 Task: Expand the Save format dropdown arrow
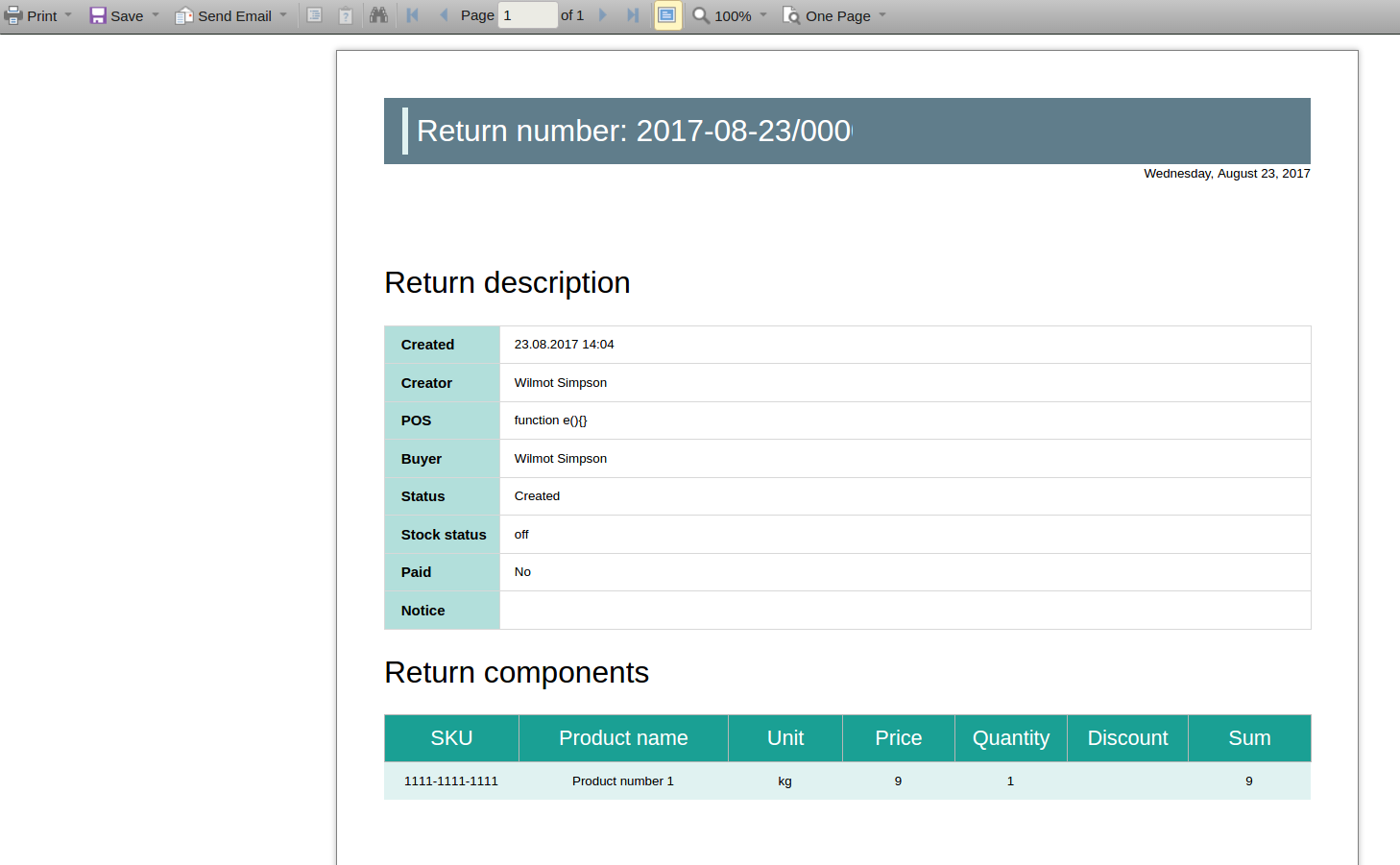tap(156, 15)
